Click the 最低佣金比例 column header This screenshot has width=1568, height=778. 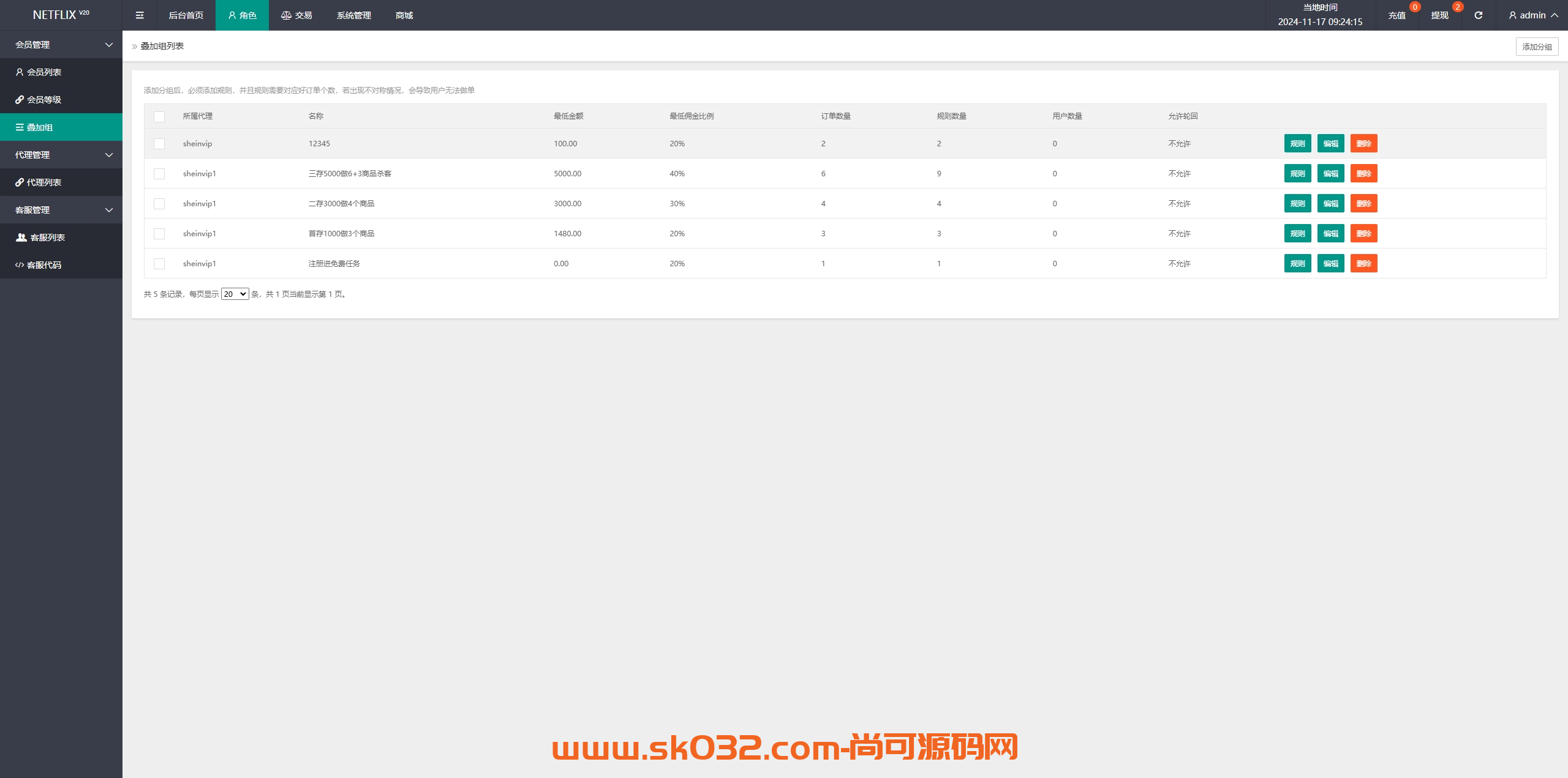[x=692, y=116]
